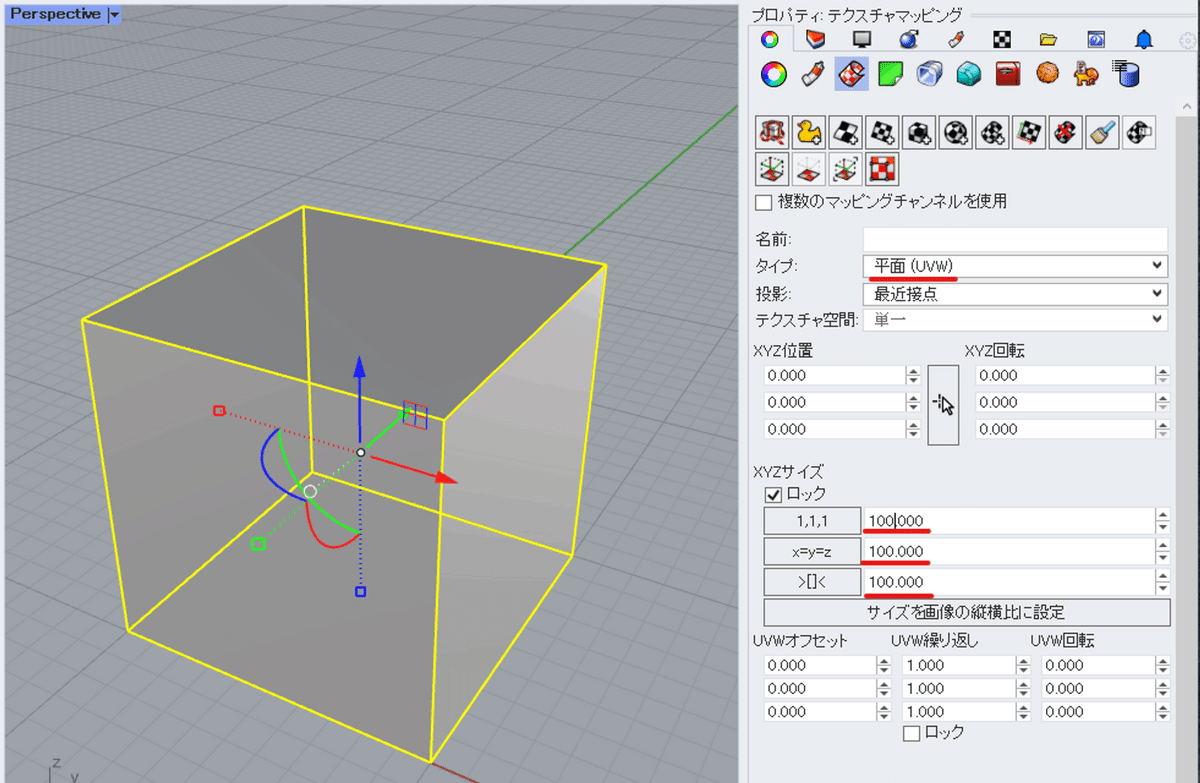Click the 名前 name input field

tap(1015, 239)
